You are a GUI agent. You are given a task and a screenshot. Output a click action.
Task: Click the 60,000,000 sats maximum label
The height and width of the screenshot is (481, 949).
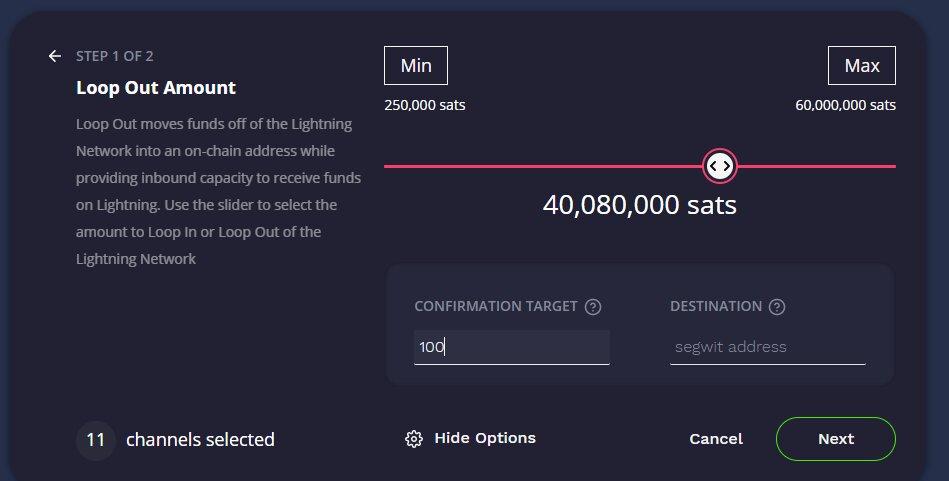tap(845, 105)
